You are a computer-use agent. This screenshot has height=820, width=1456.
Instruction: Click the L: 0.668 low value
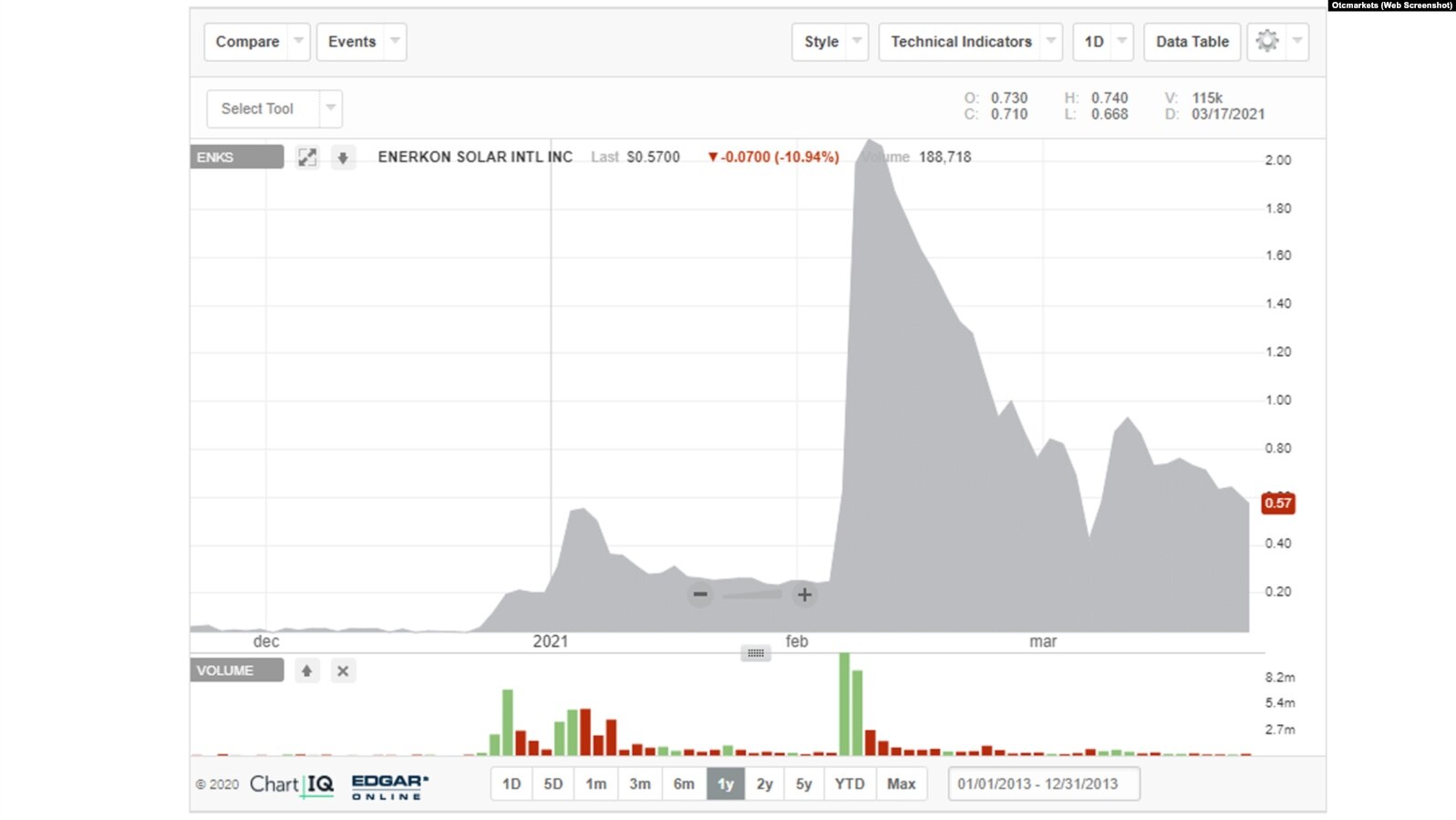click(x=1096, y=114)
